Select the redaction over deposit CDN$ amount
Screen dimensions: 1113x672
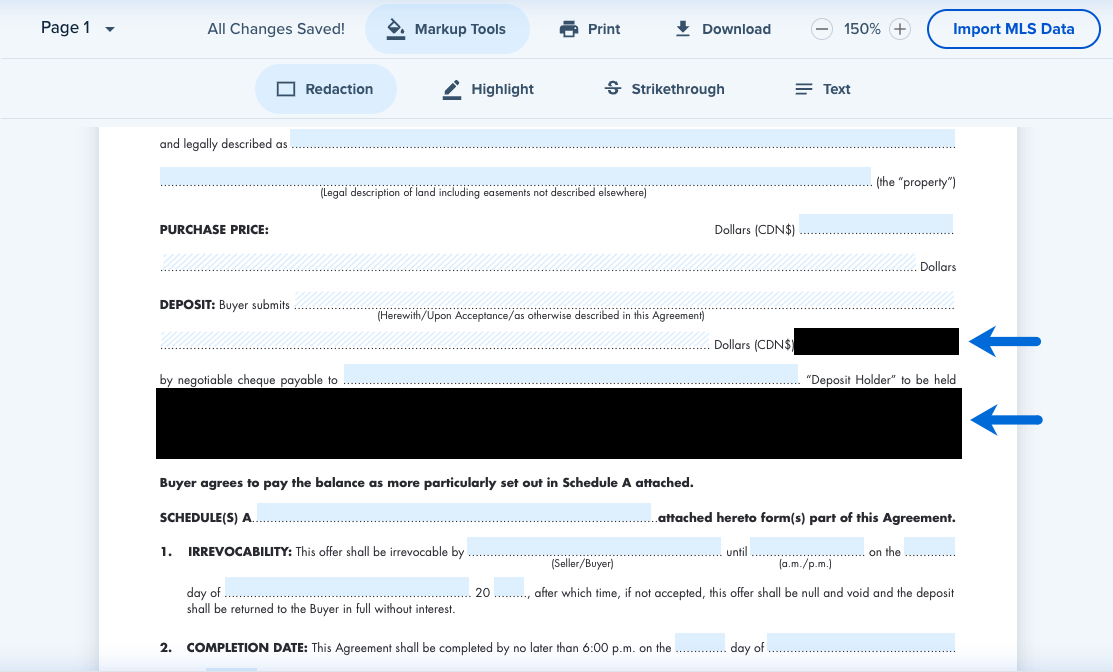tap(876, 341)
